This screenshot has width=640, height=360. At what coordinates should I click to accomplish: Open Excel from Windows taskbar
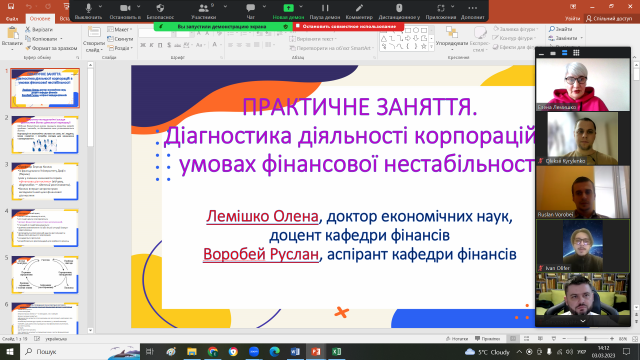click(336, 351)
